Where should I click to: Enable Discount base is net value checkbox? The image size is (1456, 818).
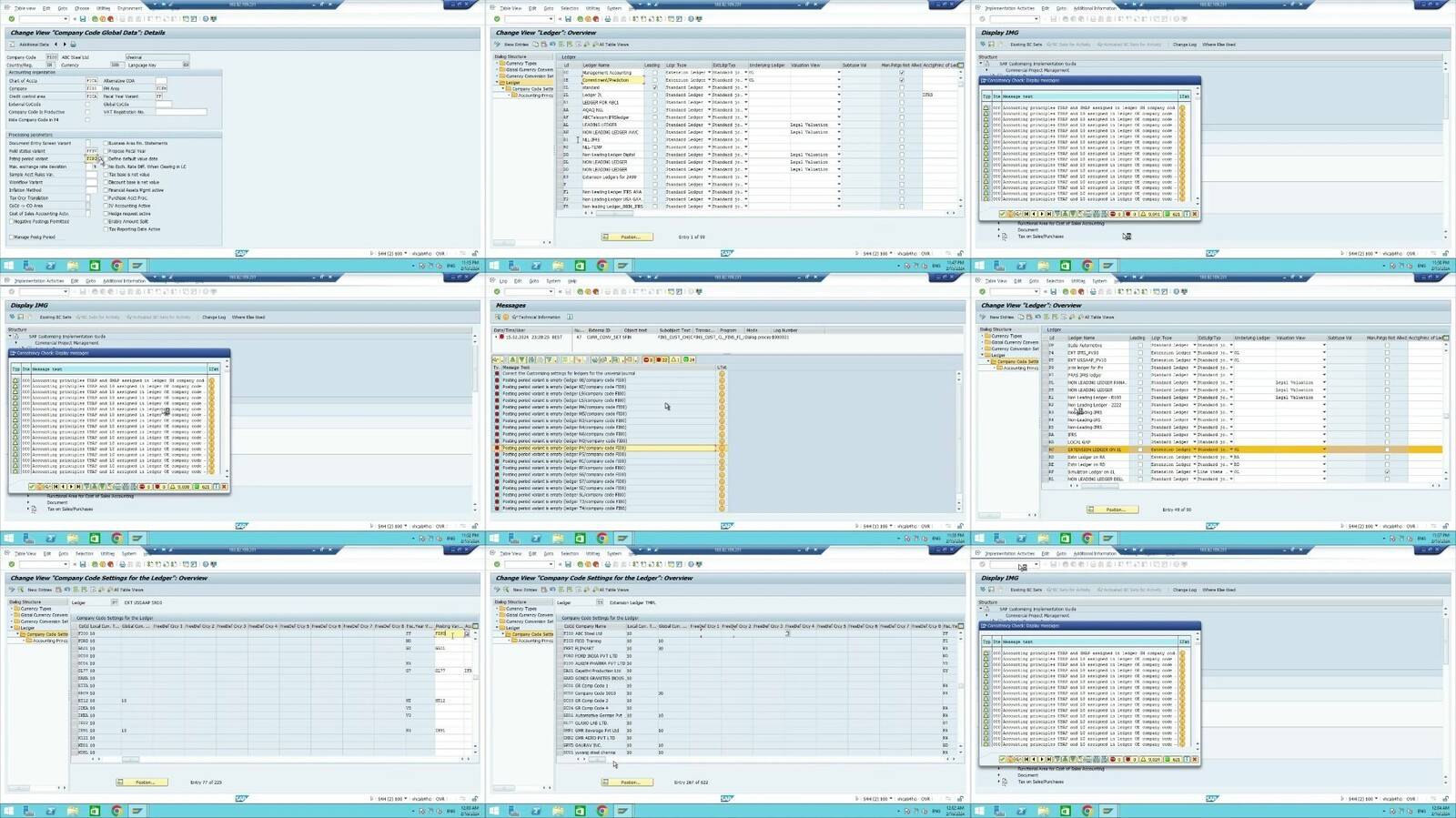click(x=106, y=182)
